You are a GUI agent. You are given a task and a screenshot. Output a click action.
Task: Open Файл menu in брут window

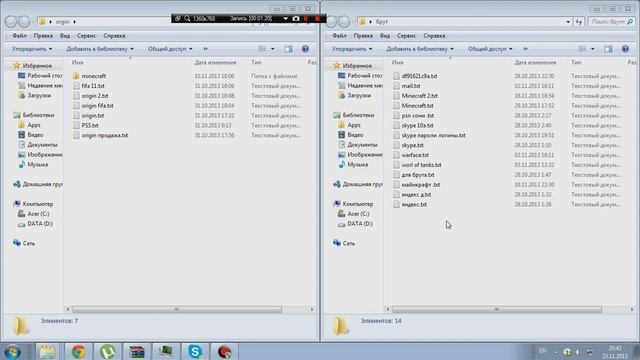pos(339,36)
